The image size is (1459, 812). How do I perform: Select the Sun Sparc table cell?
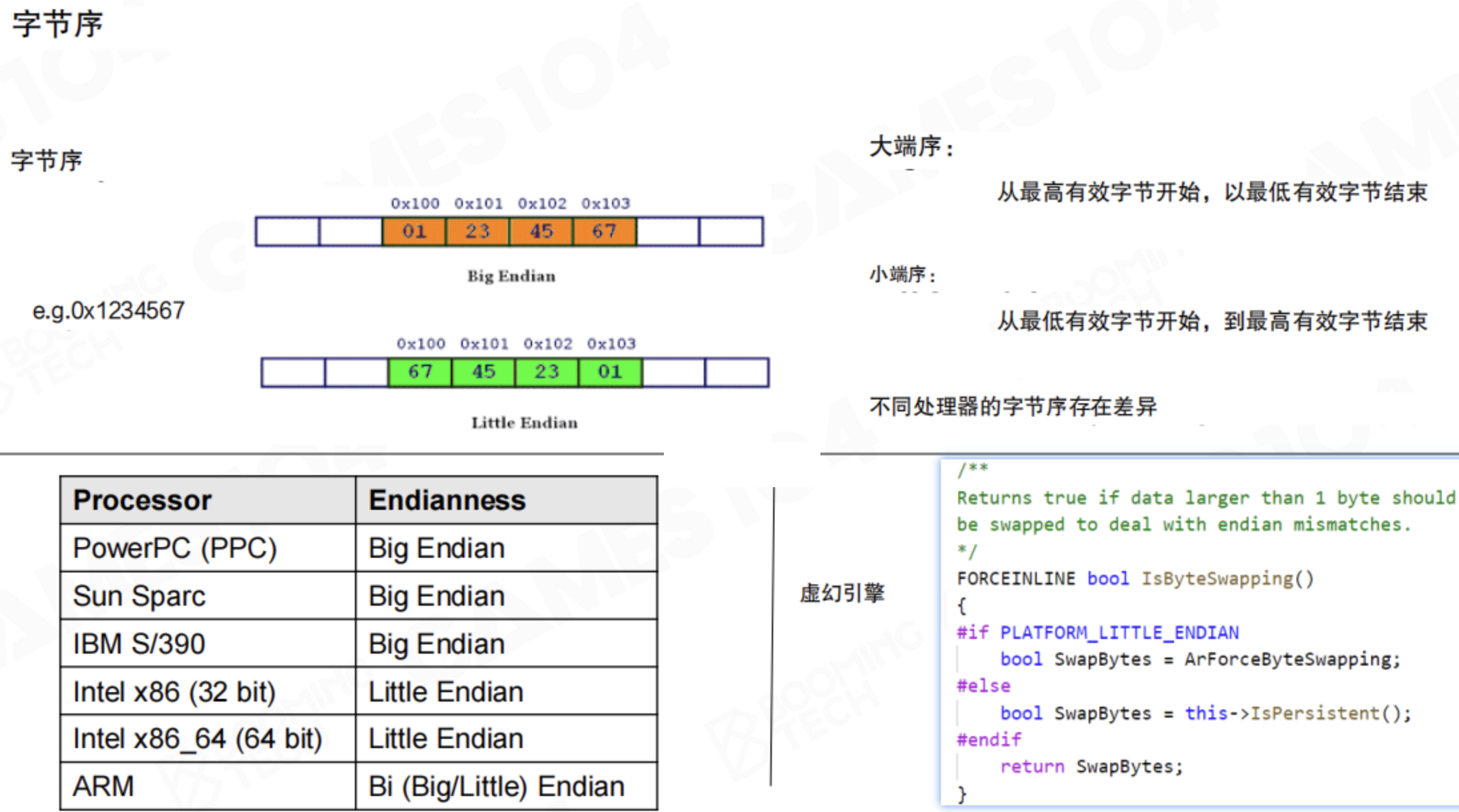(x=139, y=596)
